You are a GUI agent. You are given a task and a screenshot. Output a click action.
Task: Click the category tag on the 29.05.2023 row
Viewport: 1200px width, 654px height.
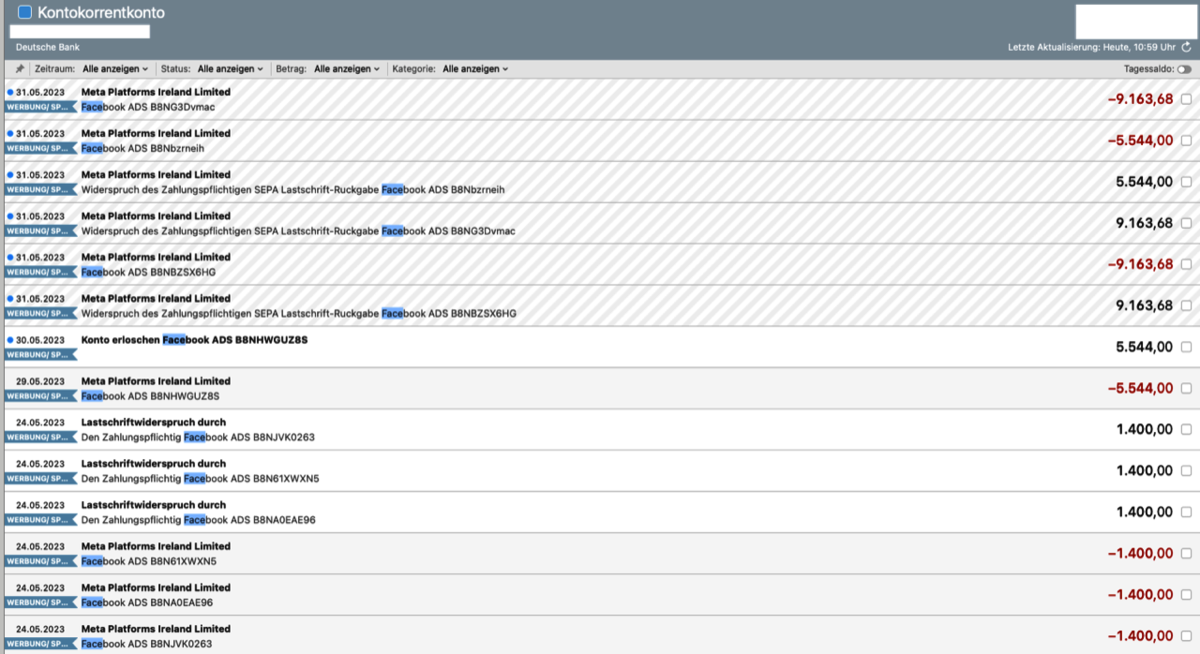click(40, 396)
